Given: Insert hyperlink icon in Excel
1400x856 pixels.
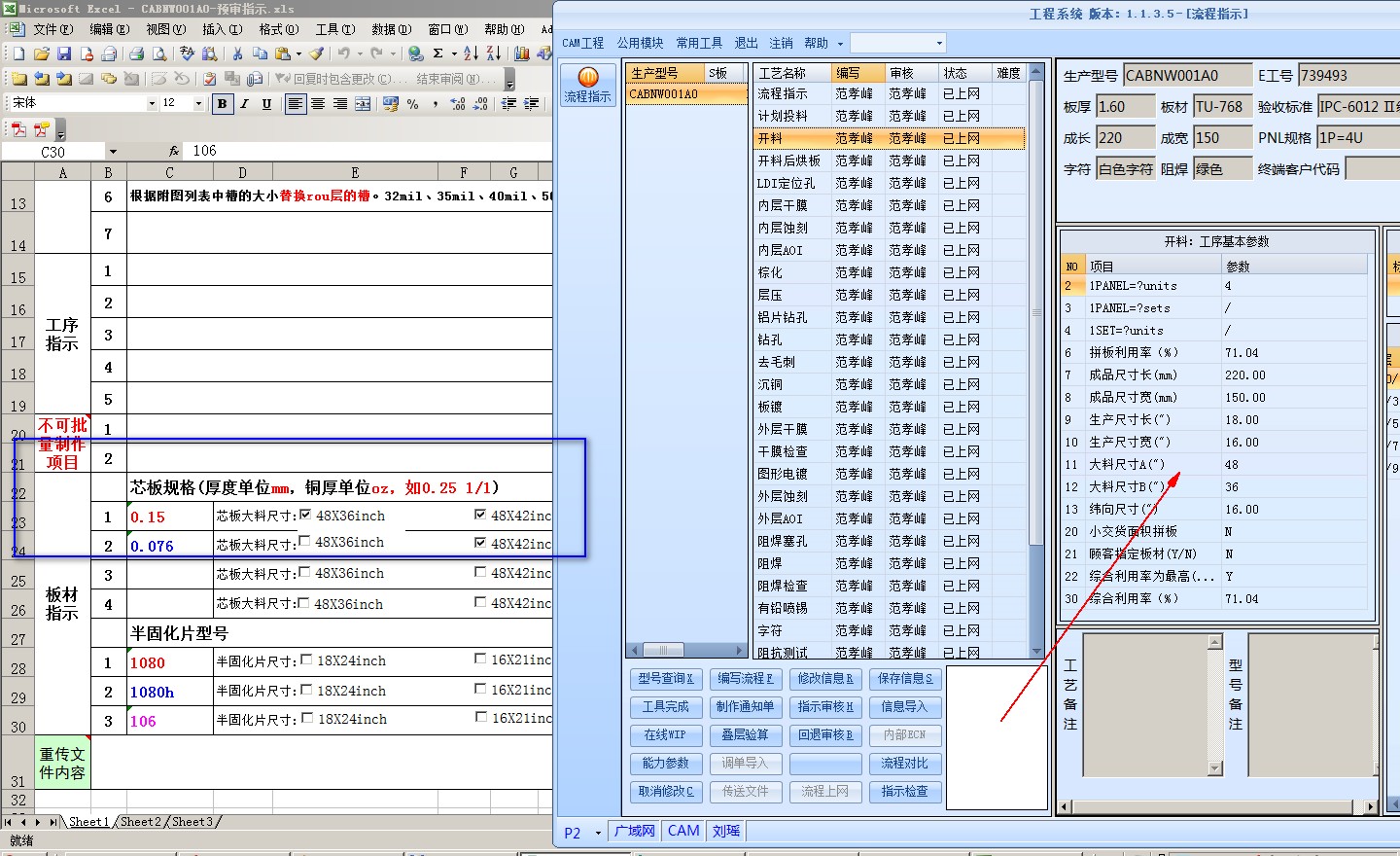Looking at the screenshot, I should coord(416,53).
